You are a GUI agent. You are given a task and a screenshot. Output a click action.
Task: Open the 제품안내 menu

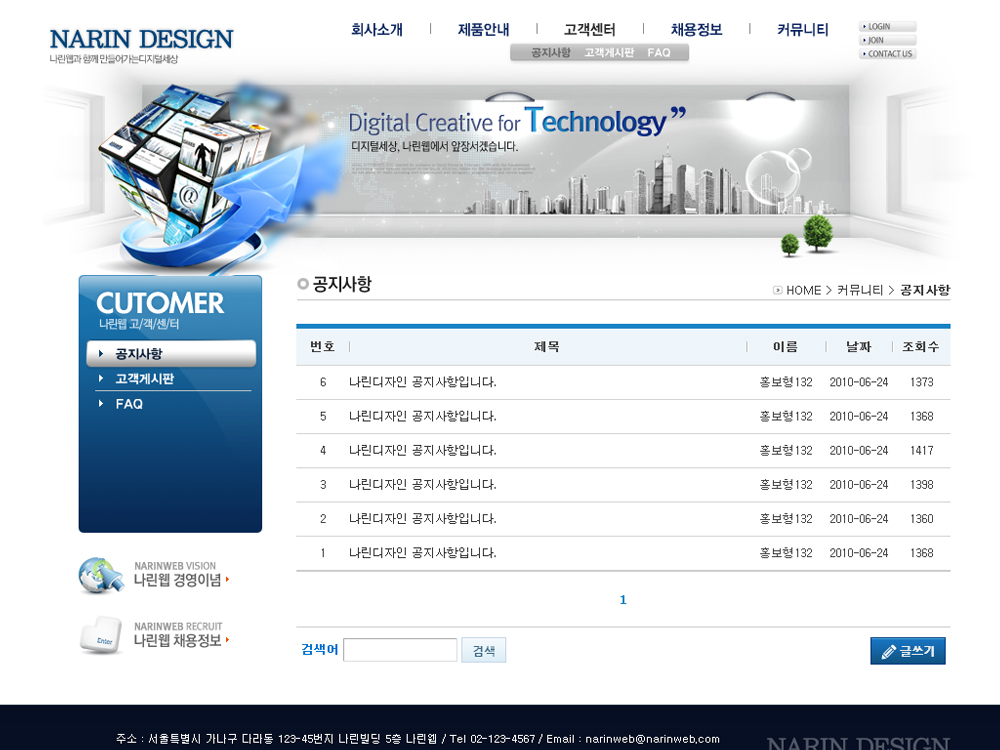click(483, 30)
